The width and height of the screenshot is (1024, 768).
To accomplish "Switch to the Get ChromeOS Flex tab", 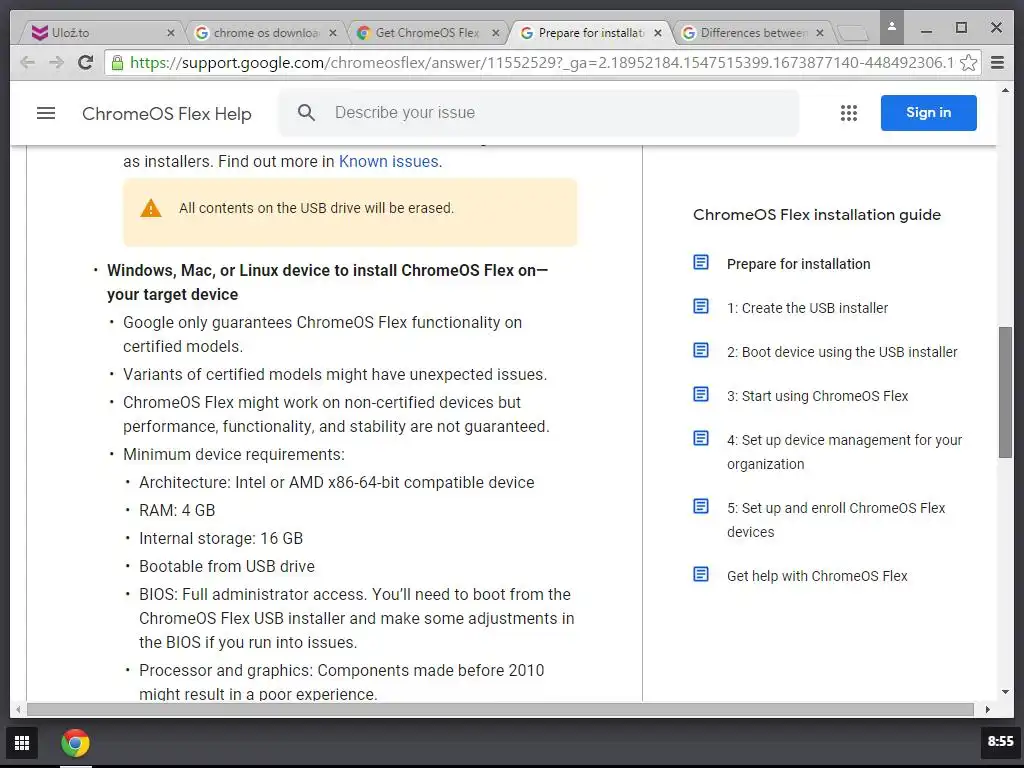I will 428,33.
